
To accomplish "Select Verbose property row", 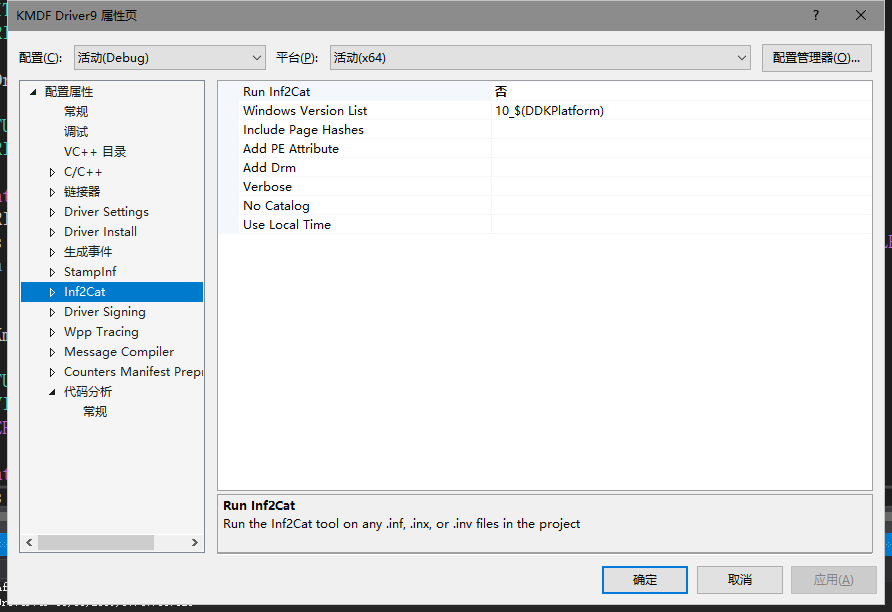I will click(544, 187).
